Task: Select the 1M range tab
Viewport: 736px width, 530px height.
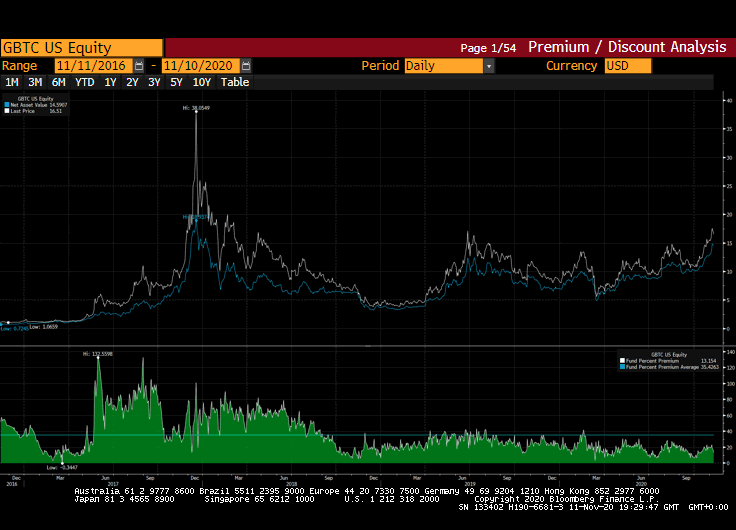Action: (x=12, y=82)
